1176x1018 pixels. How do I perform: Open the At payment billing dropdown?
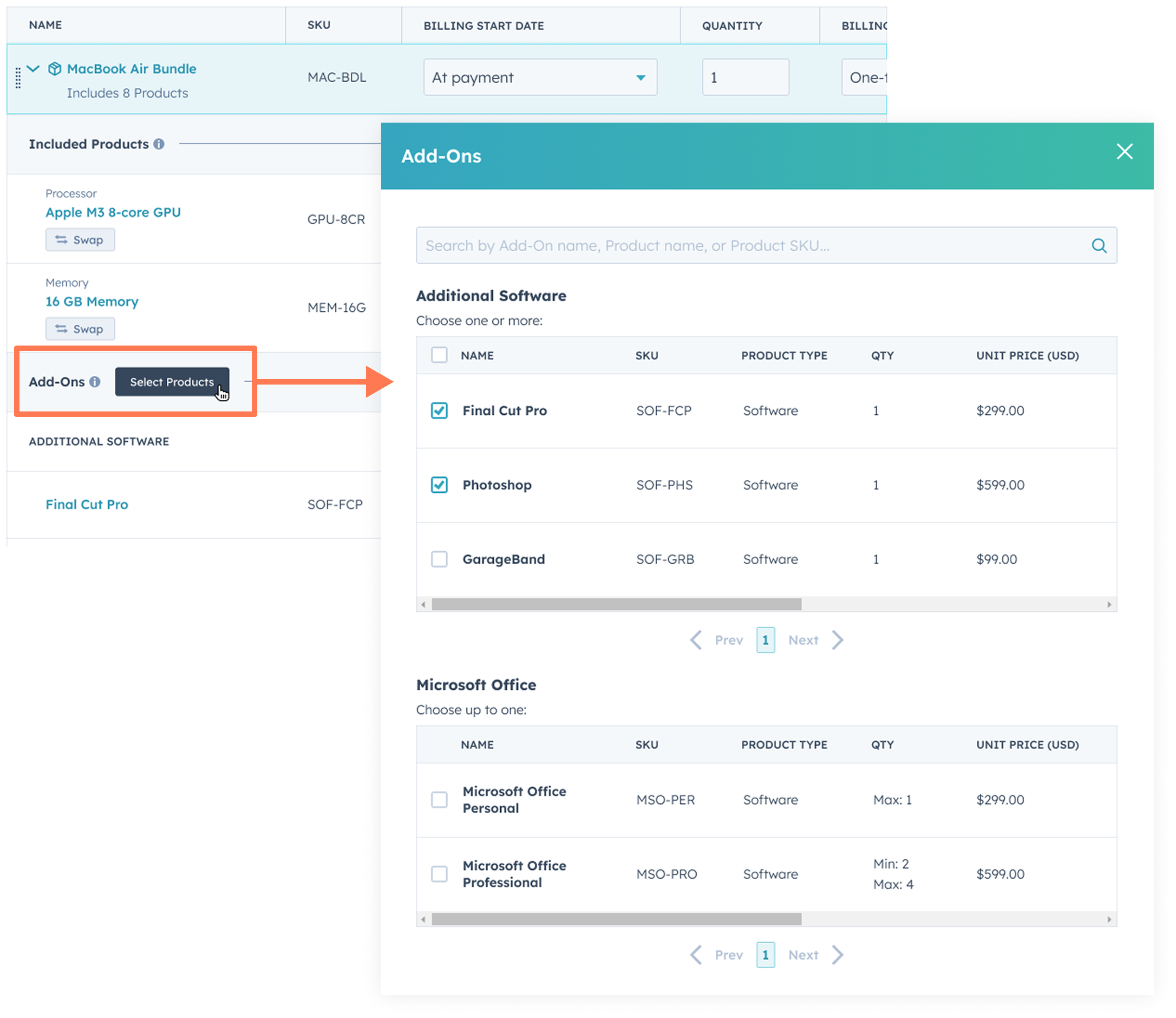coord(540,77)
